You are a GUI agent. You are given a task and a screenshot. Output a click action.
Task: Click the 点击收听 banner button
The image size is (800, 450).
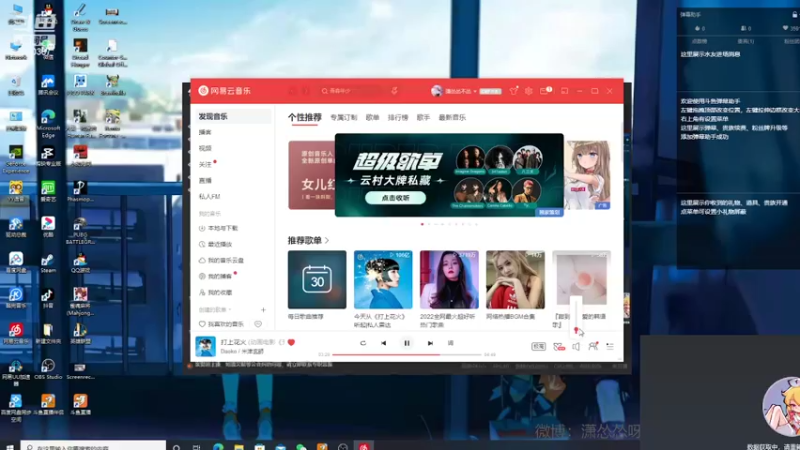click(395, 197)
